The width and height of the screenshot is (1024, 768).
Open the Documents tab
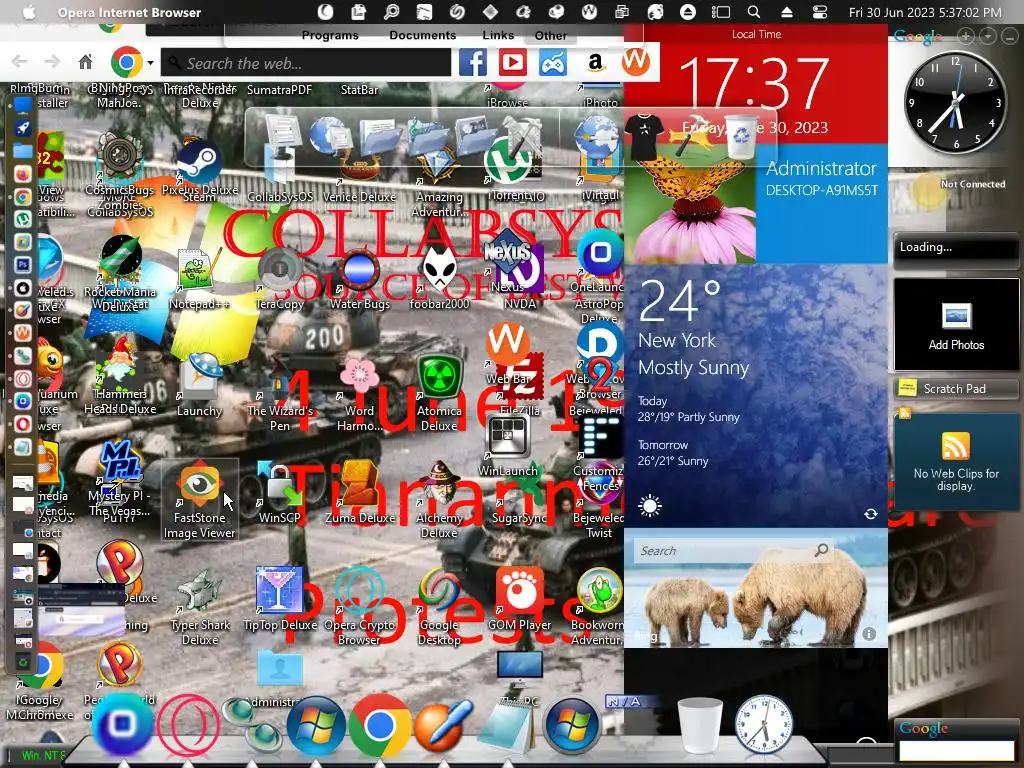pos(423,35)
